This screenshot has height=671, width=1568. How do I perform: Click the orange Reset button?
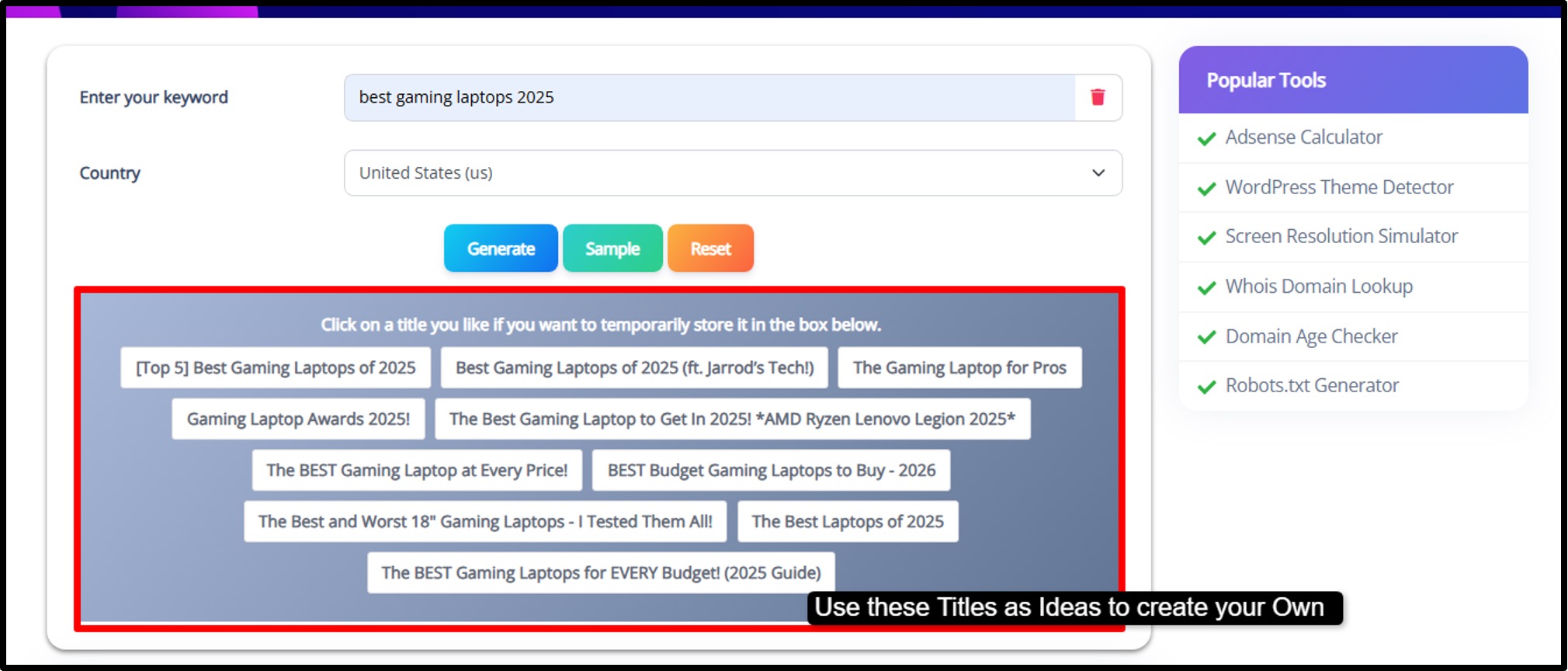710,249
